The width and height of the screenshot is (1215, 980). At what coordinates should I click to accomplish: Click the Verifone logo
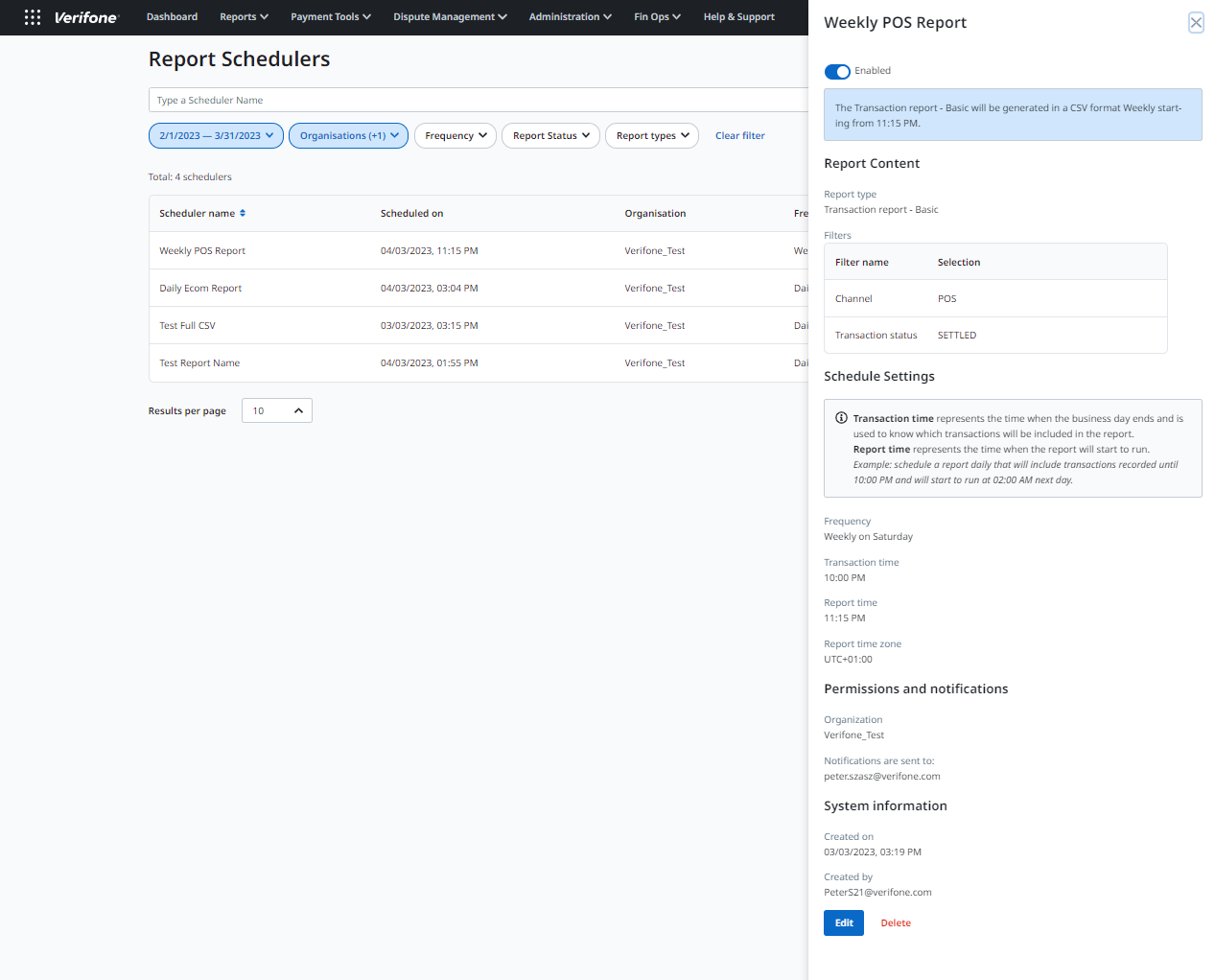tap(86, 17)
